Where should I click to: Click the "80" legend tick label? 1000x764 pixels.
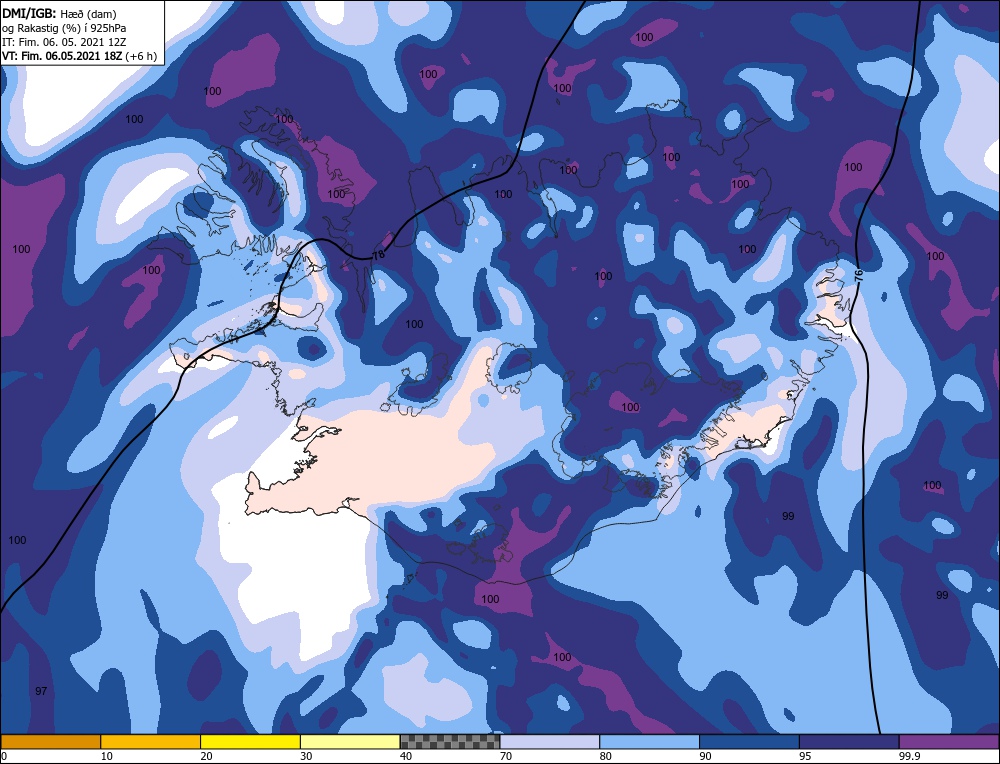pyautogui.click(x=607, y=756)
